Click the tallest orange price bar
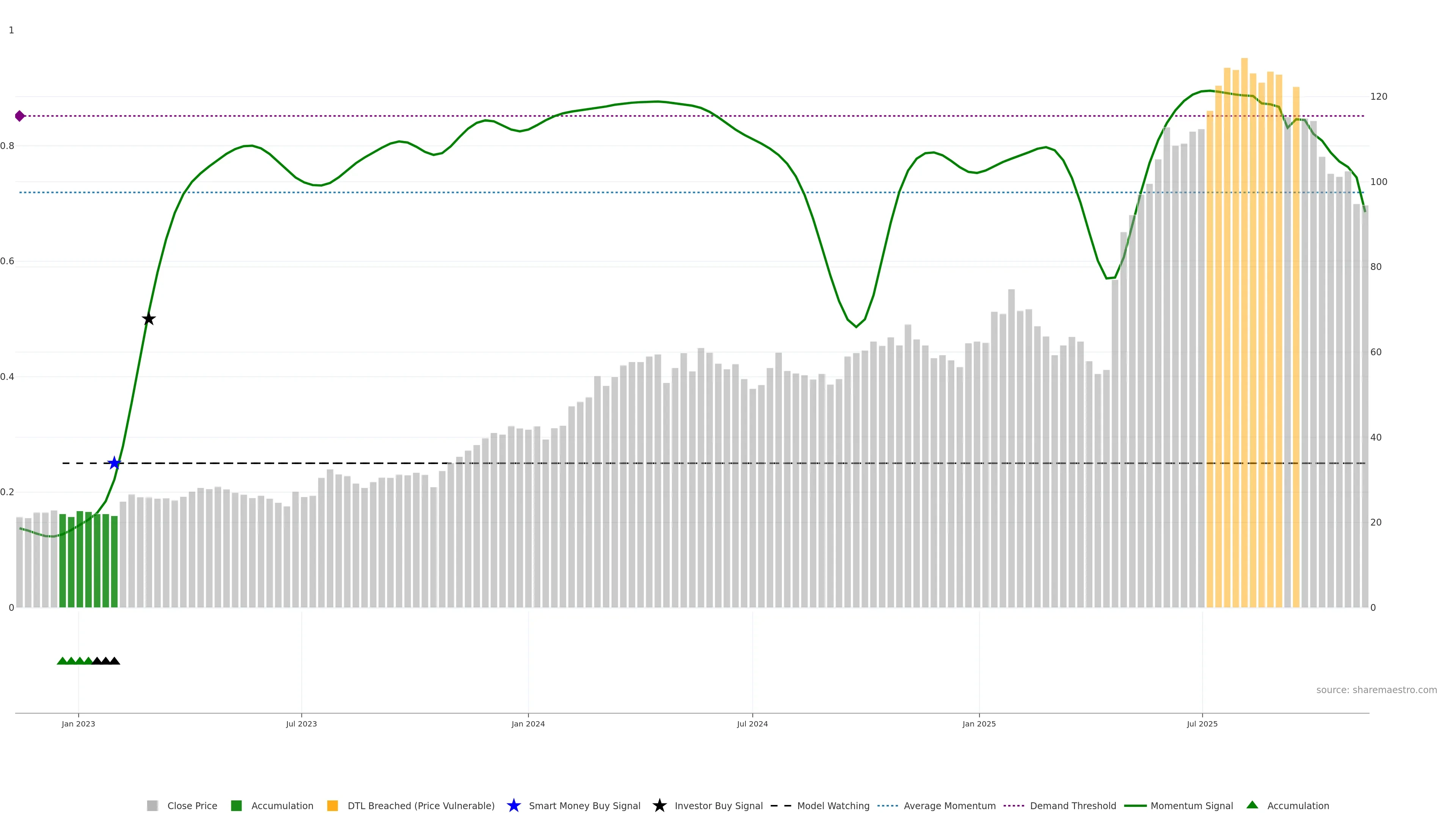Viewport: 1456px width, 819px height. click(1244, 339)
